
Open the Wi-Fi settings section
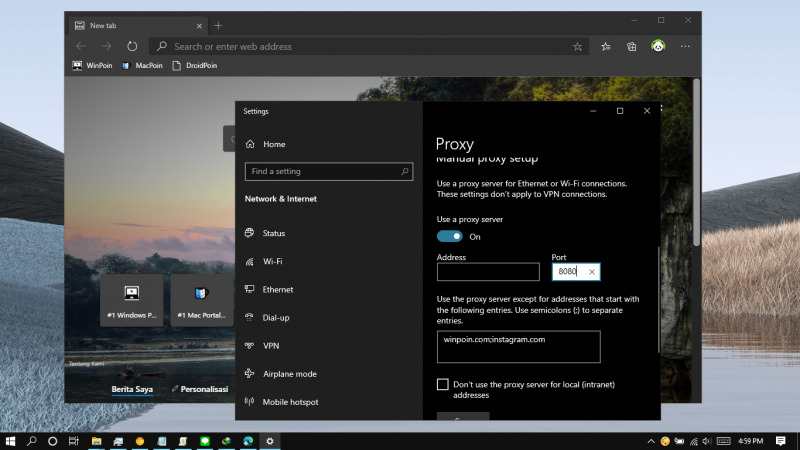pyautogui.click(x=272, y=261)
